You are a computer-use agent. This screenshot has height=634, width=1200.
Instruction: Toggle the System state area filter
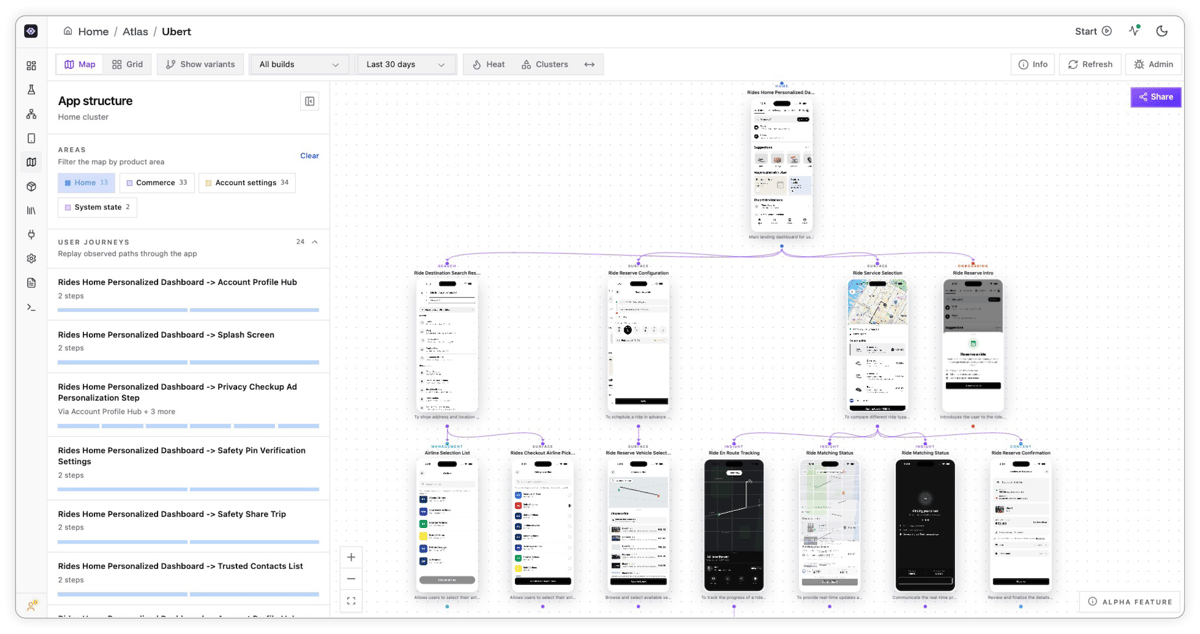click(x=97, y=207)
